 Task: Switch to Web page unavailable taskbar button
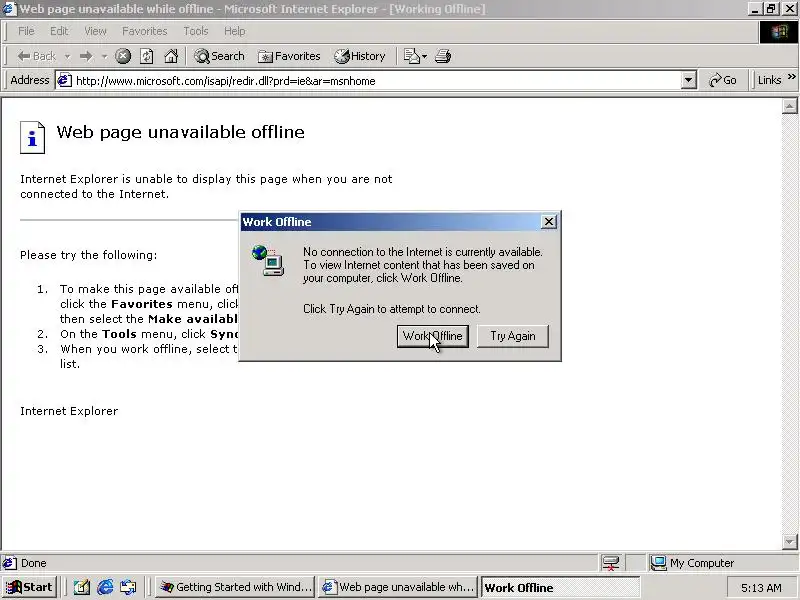click(398, 587)
